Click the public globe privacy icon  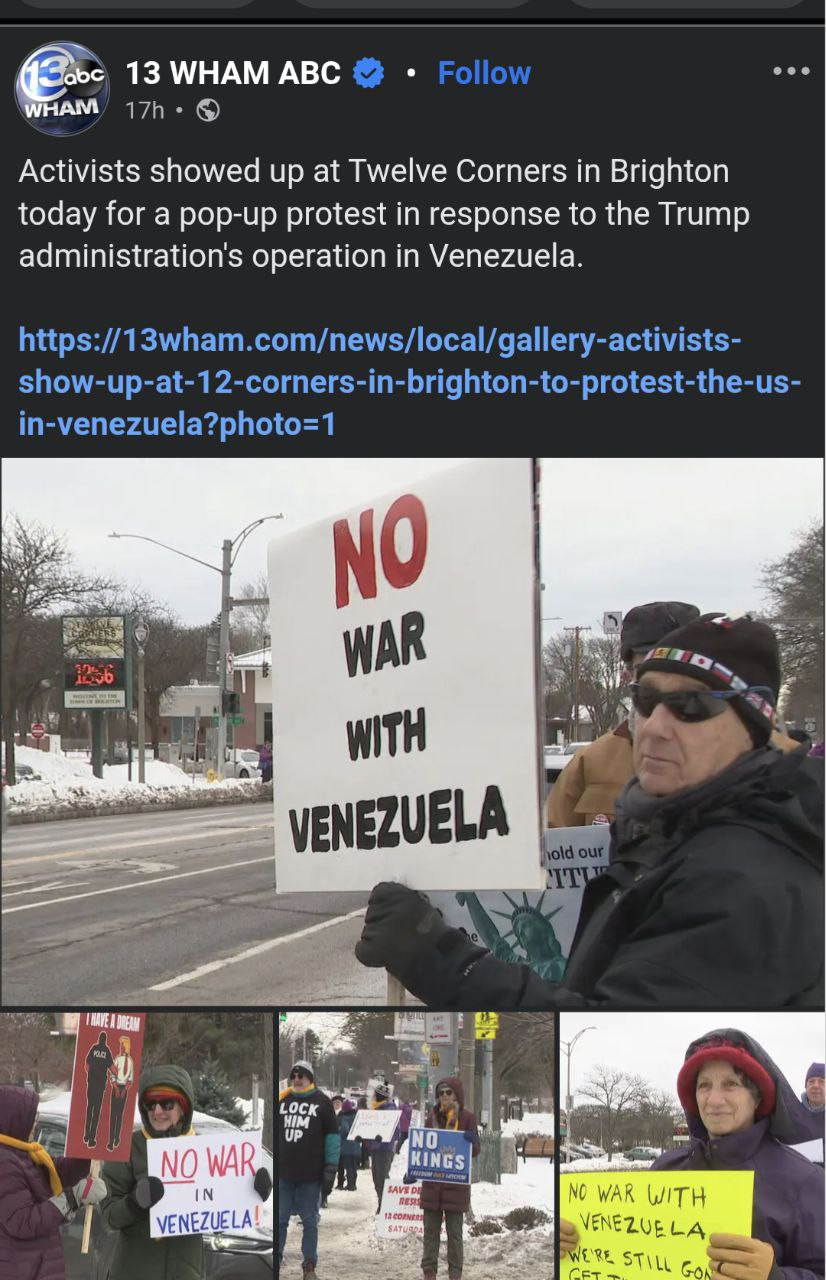click(x=208, y=111)
